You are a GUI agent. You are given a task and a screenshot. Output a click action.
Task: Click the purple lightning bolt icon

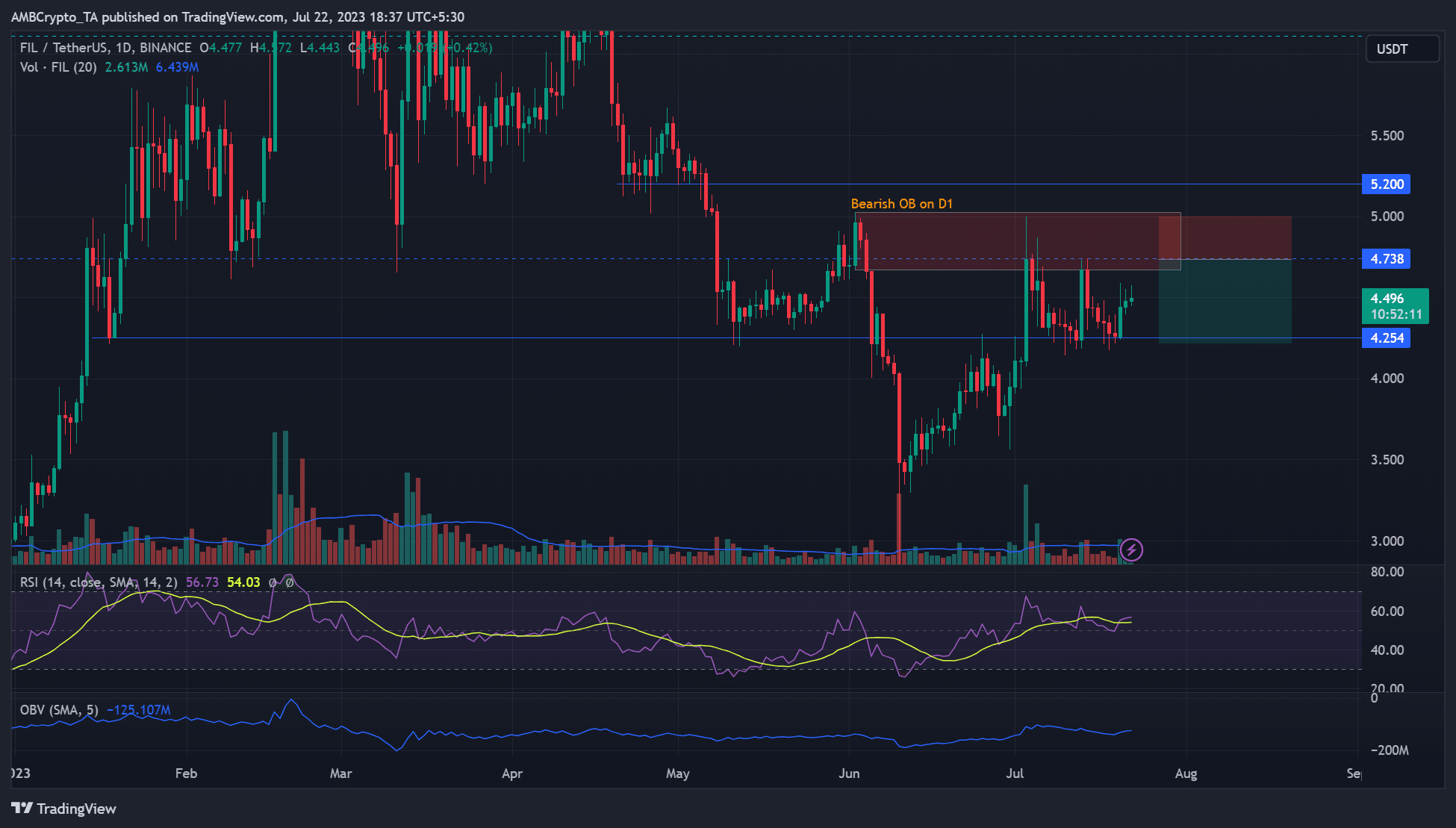[1131, 550]
